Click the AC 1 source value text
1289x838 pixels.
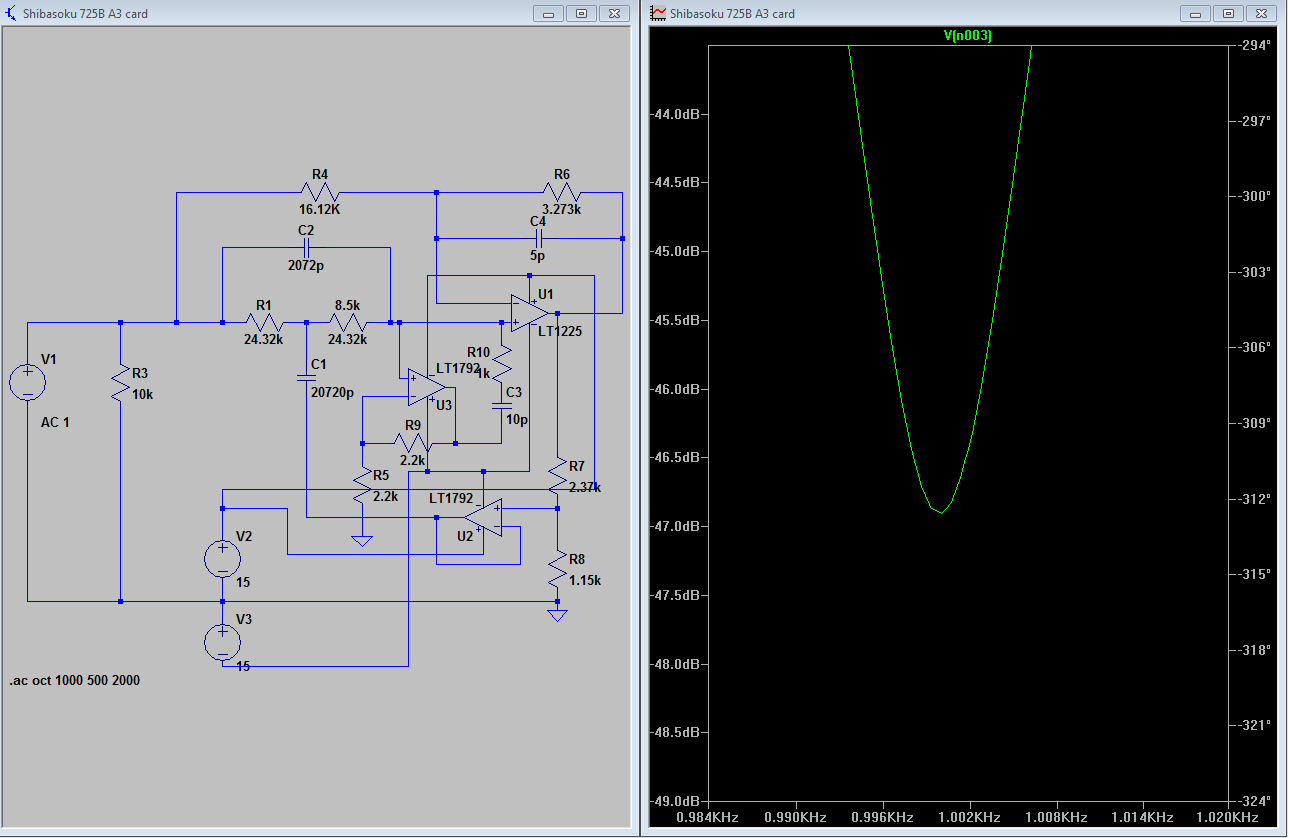[55, 423]
